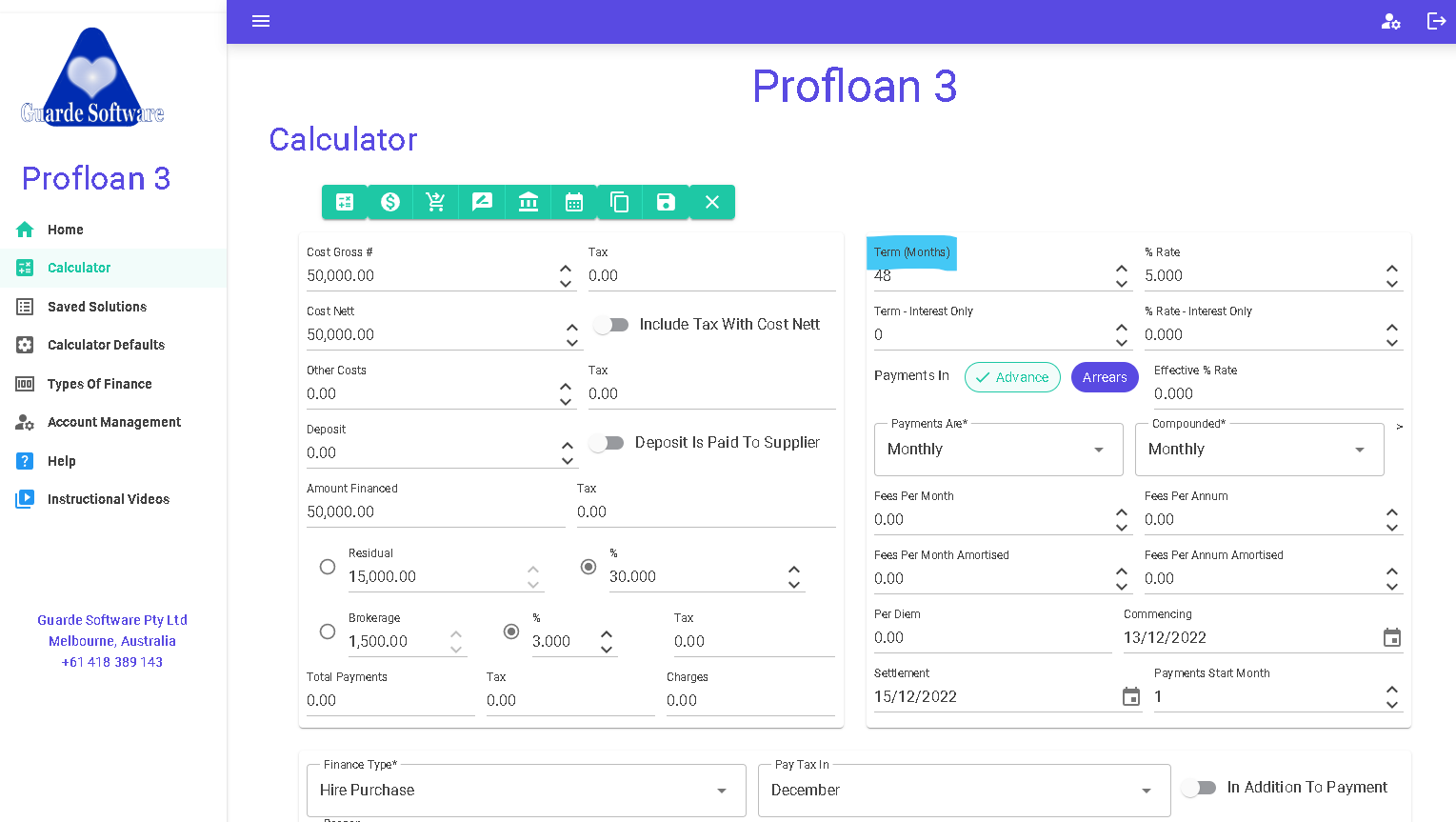
Task: Toggle Include Tax With Cost Nett switch
Action: (x=611, y=325)
